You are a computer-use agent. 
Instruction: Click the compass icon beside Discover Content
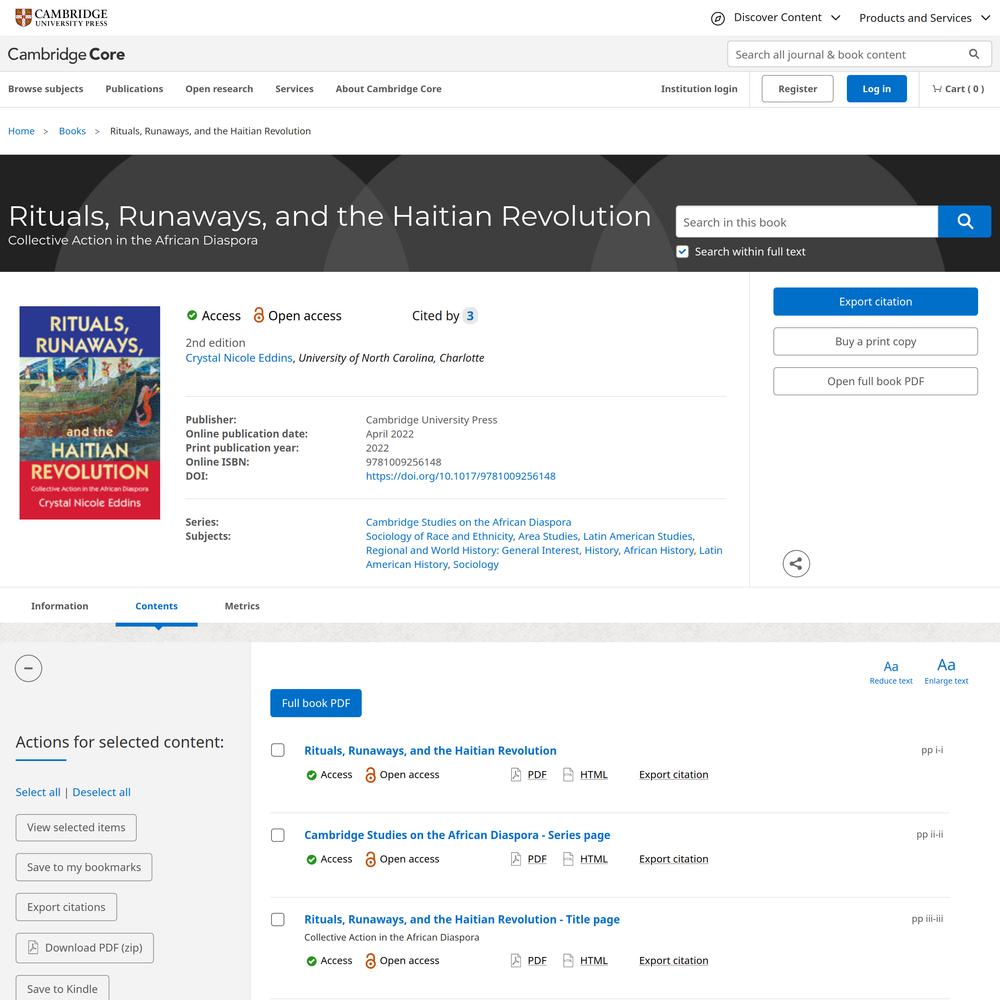coord(717,18)
